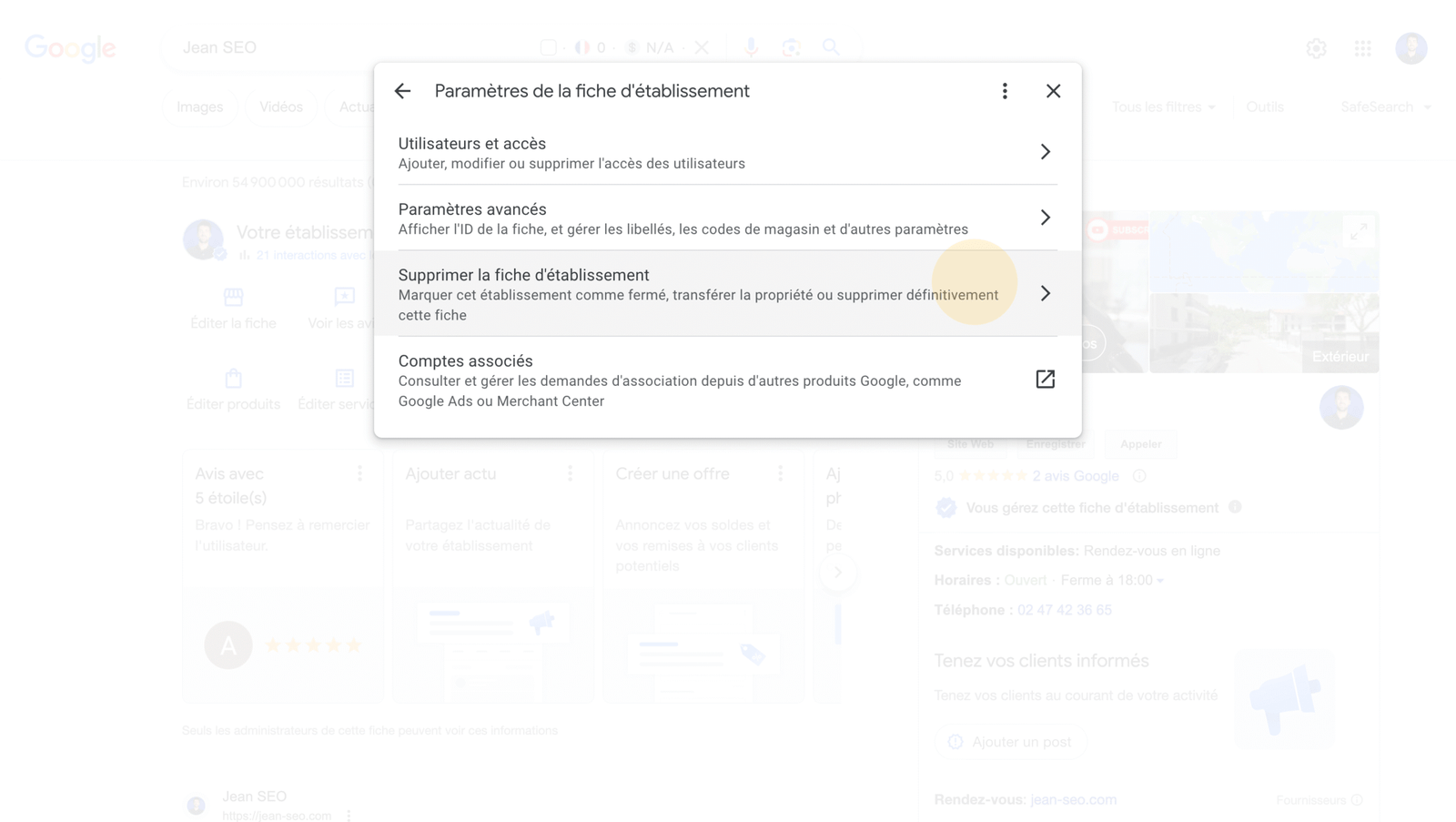Image resolution: width=1456 pixels, height=822 pixels.
Task: Click the info icon next to 2 avis Google
Action: [1139, 476]
